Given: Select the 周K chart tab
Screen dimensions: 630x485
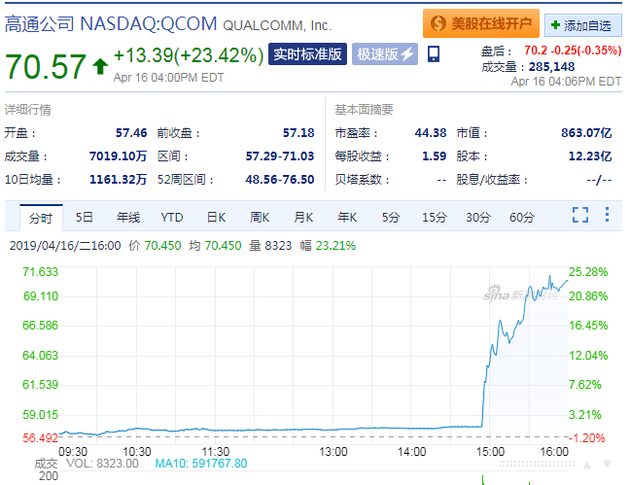Looking at the screenshot, I should point(260,218).
